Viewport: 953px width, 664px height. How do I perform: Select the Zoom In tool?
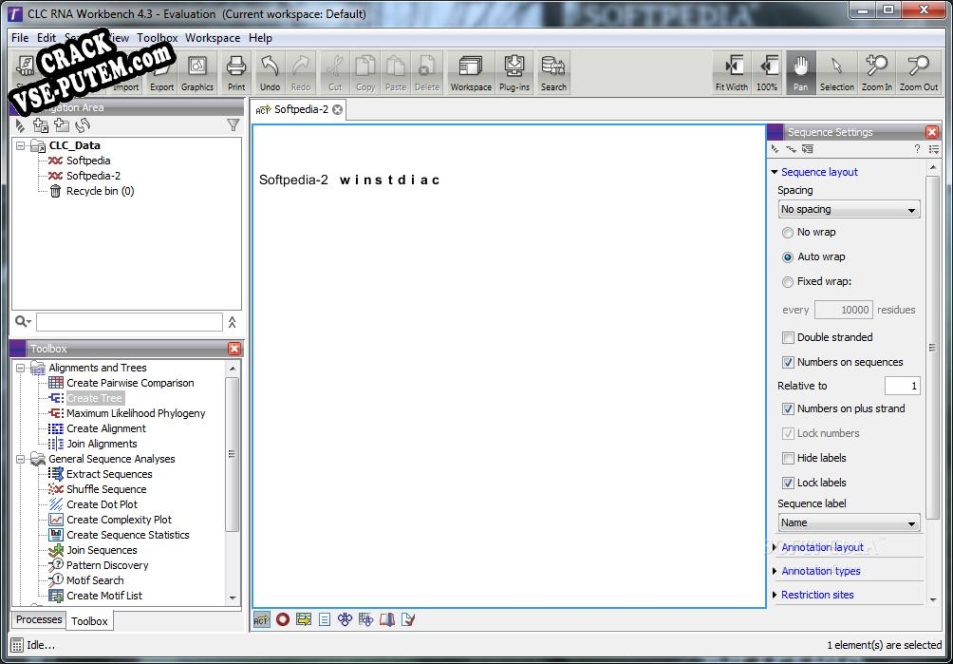[876, 72]
